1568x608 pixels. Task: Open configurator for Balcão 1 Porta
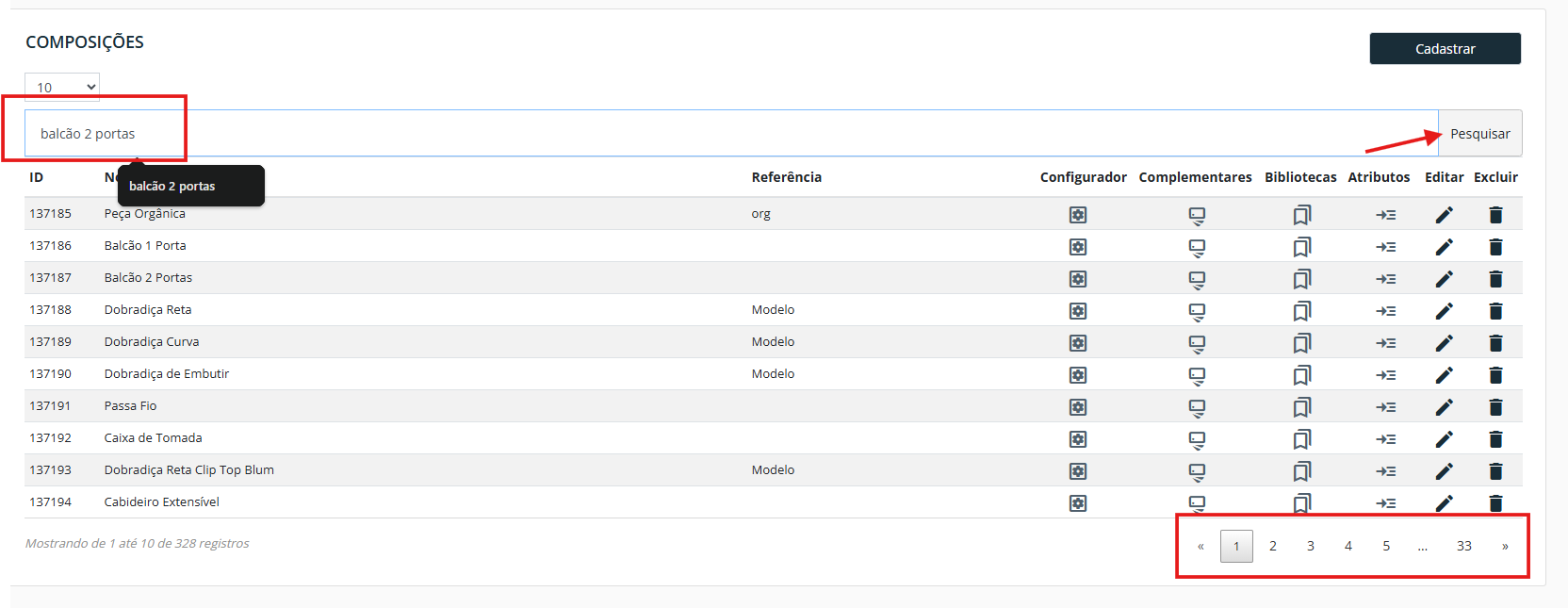tap(1078, 247)
